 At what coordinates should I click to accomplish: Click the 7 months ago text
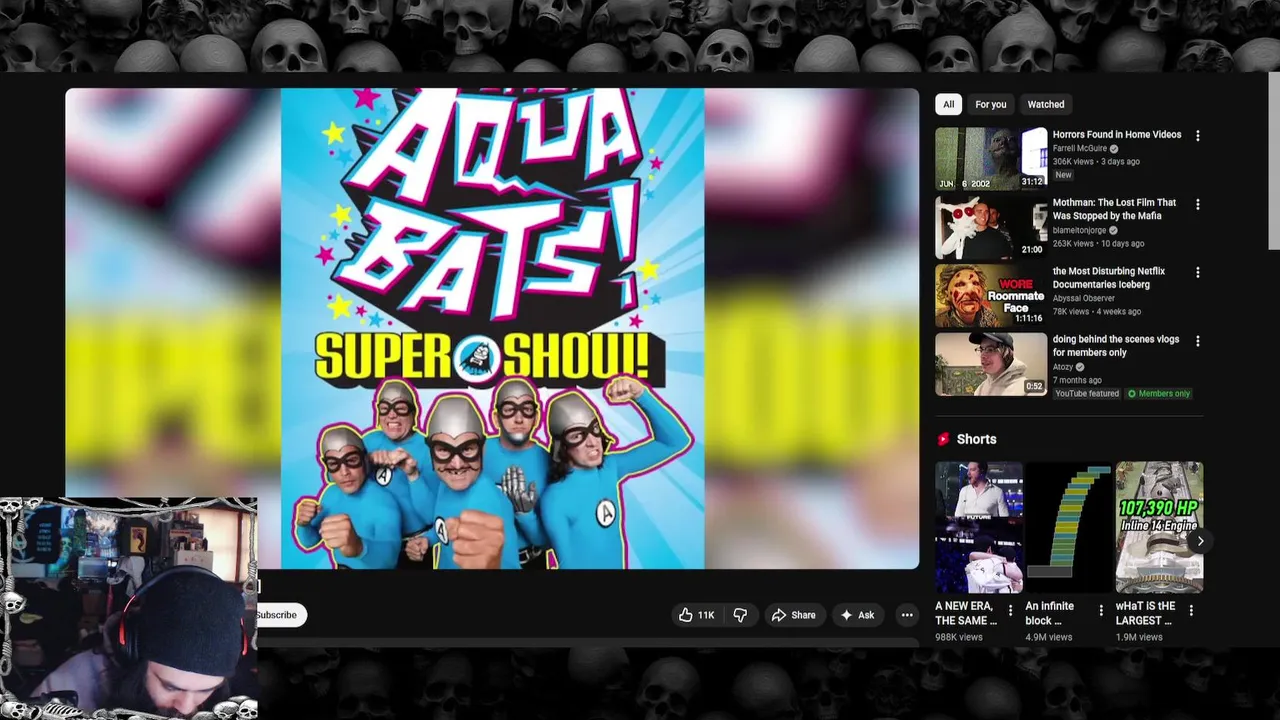1077,380
